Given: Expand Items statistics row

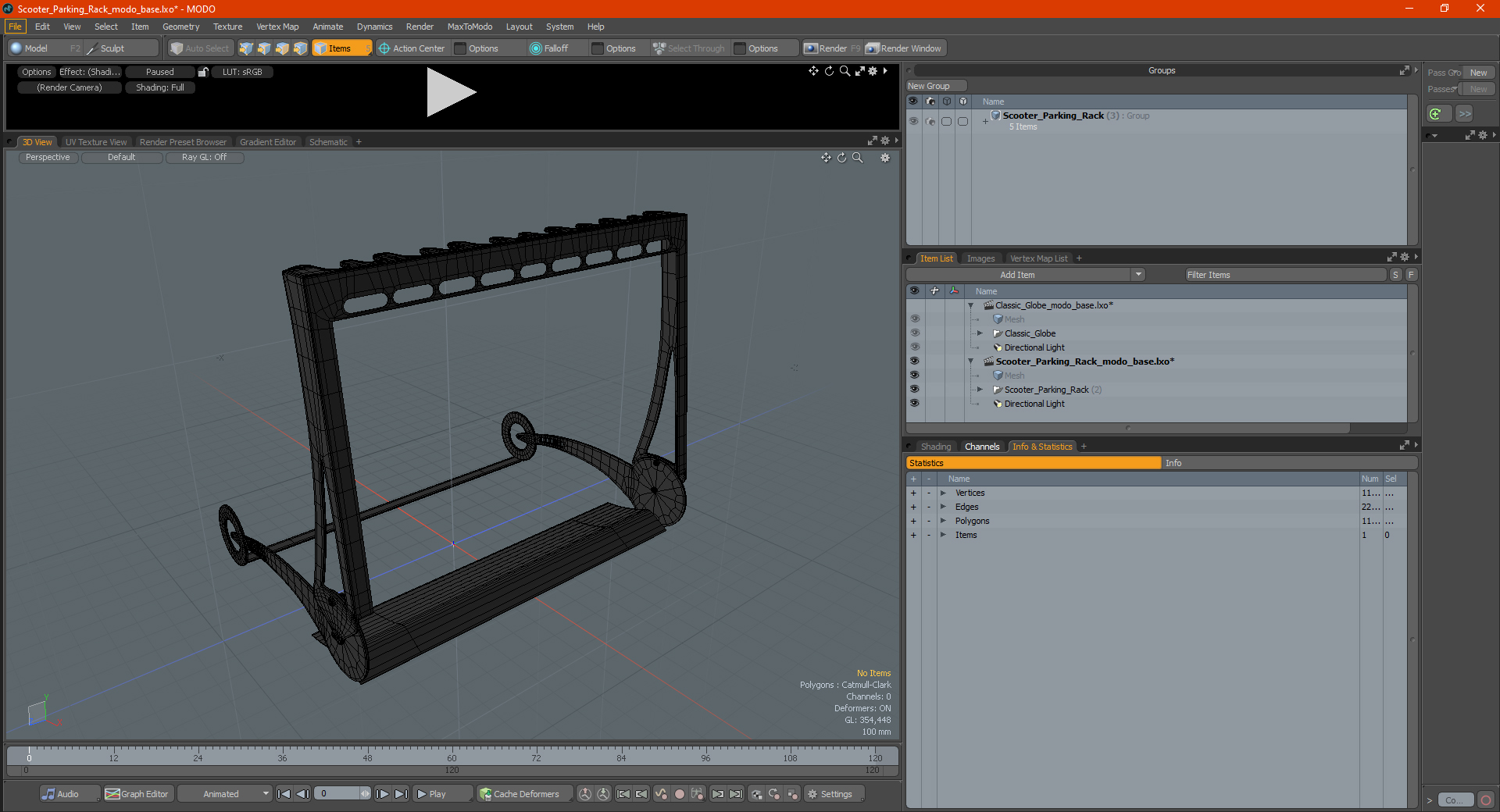Looking at the screenshot, I should click(943, 536).
